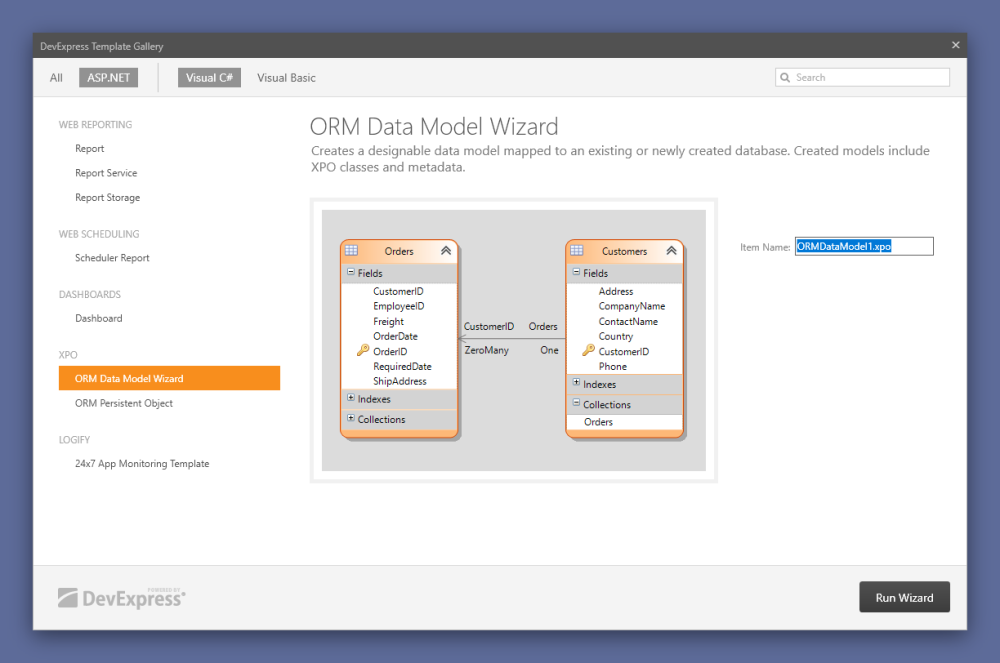
Task: Switch to the ASP.NET tab
Action: [x=108, y=77]
